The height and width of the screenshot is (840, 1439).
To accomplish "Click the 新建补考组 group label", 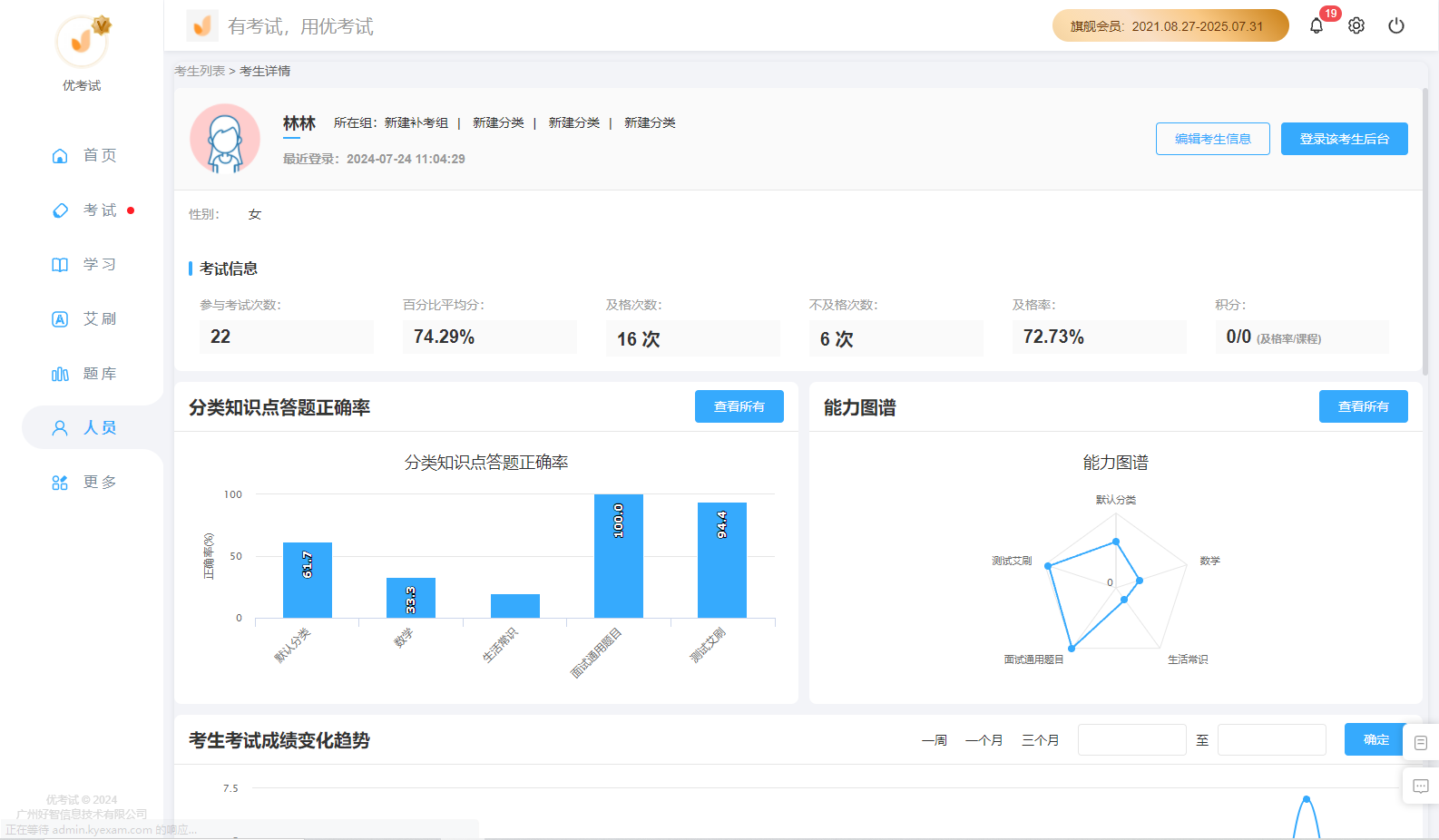I will click(x=416, y=122).
